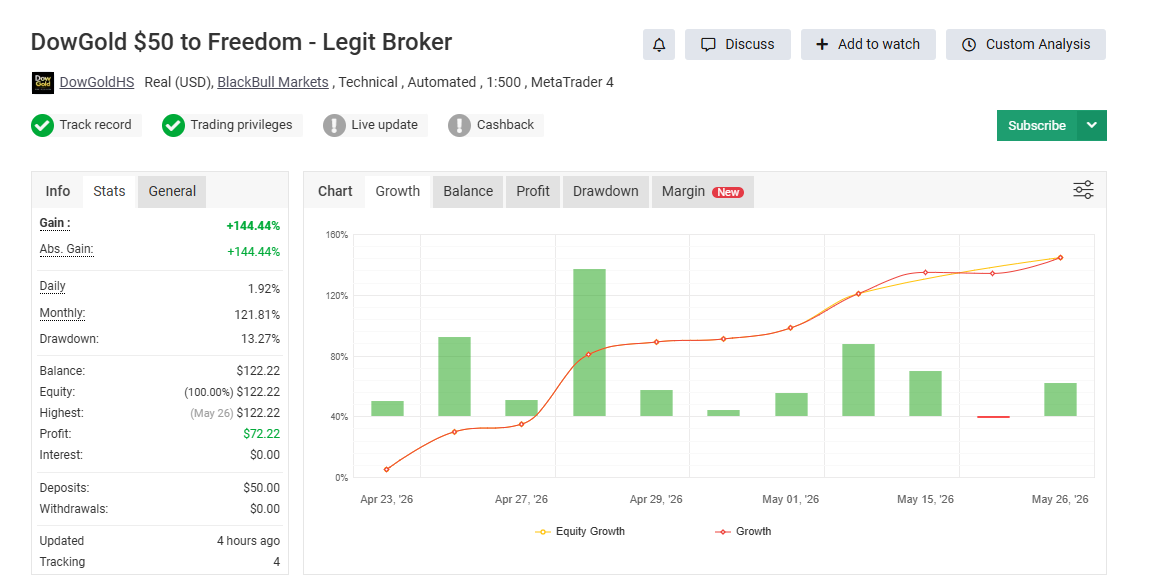1170x581 pixels.
Task: Click the Live update warning icon
Action: tap(334, 125)
